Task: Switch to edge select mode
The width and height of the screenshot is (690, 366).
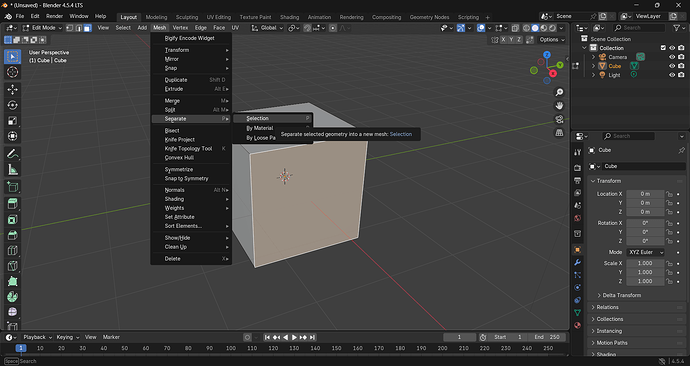Action: pos(78,28)
